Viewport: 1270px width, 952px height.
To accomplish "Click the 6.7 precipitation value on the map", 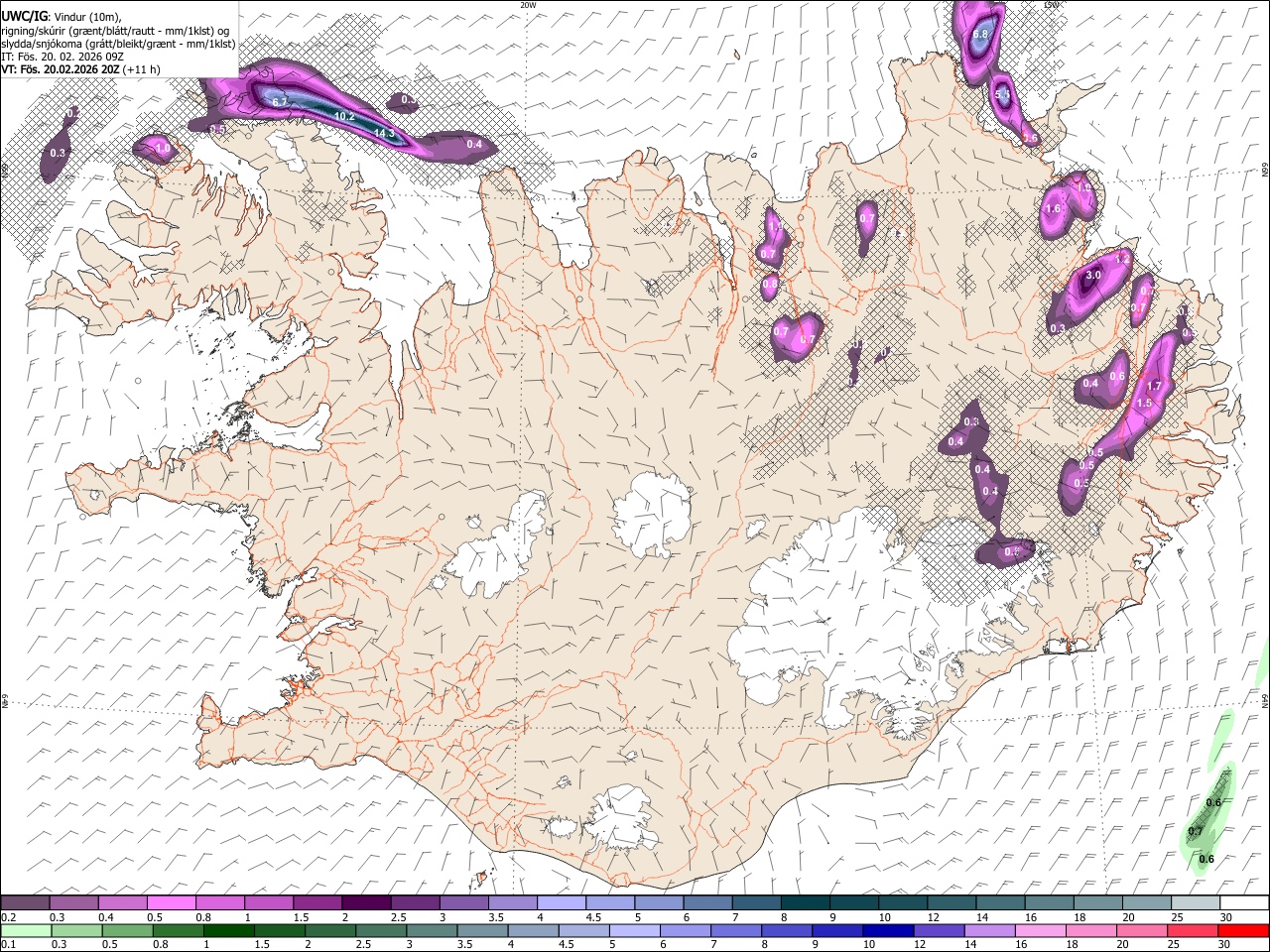I will pyautogui.click(x=279, y=101).
